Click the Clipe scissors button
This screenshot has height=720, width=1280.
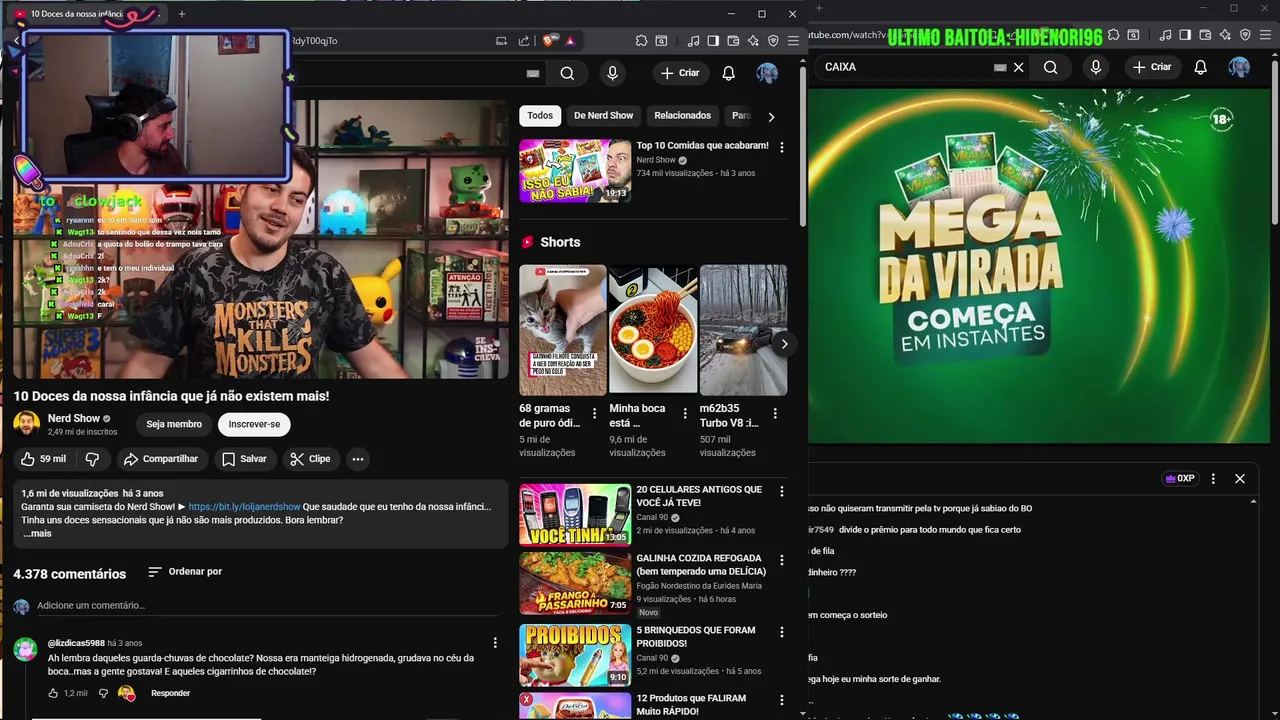[310, 459]
